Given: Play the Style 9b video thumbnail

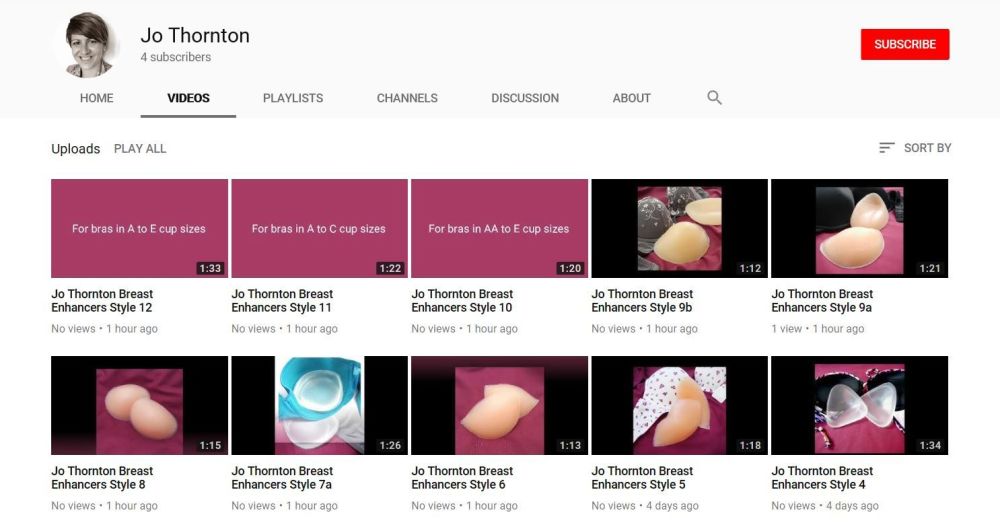Looking at the screenshot, I should coord(679,228).
